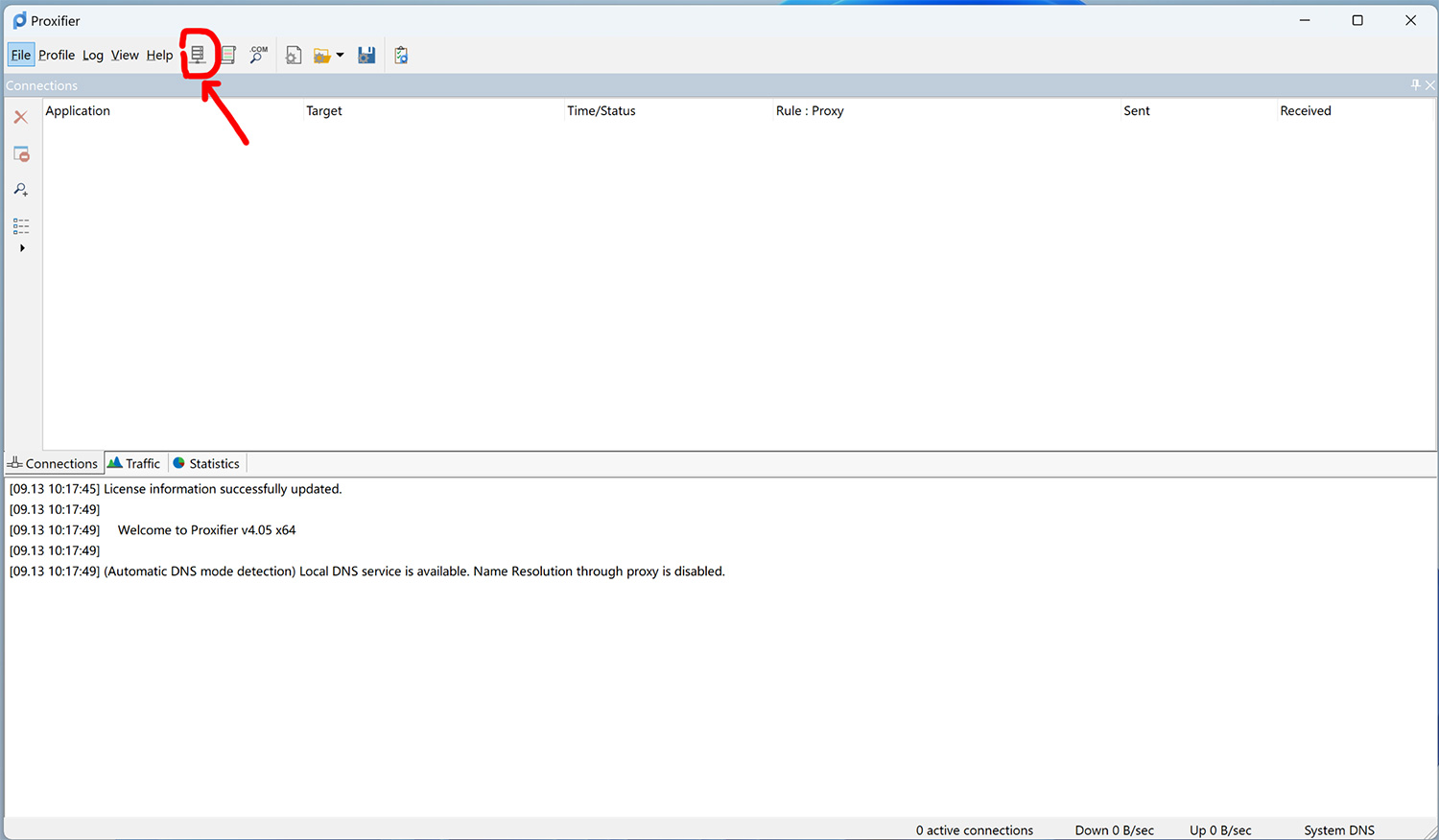Sort by the Time/Status column header

602,110
